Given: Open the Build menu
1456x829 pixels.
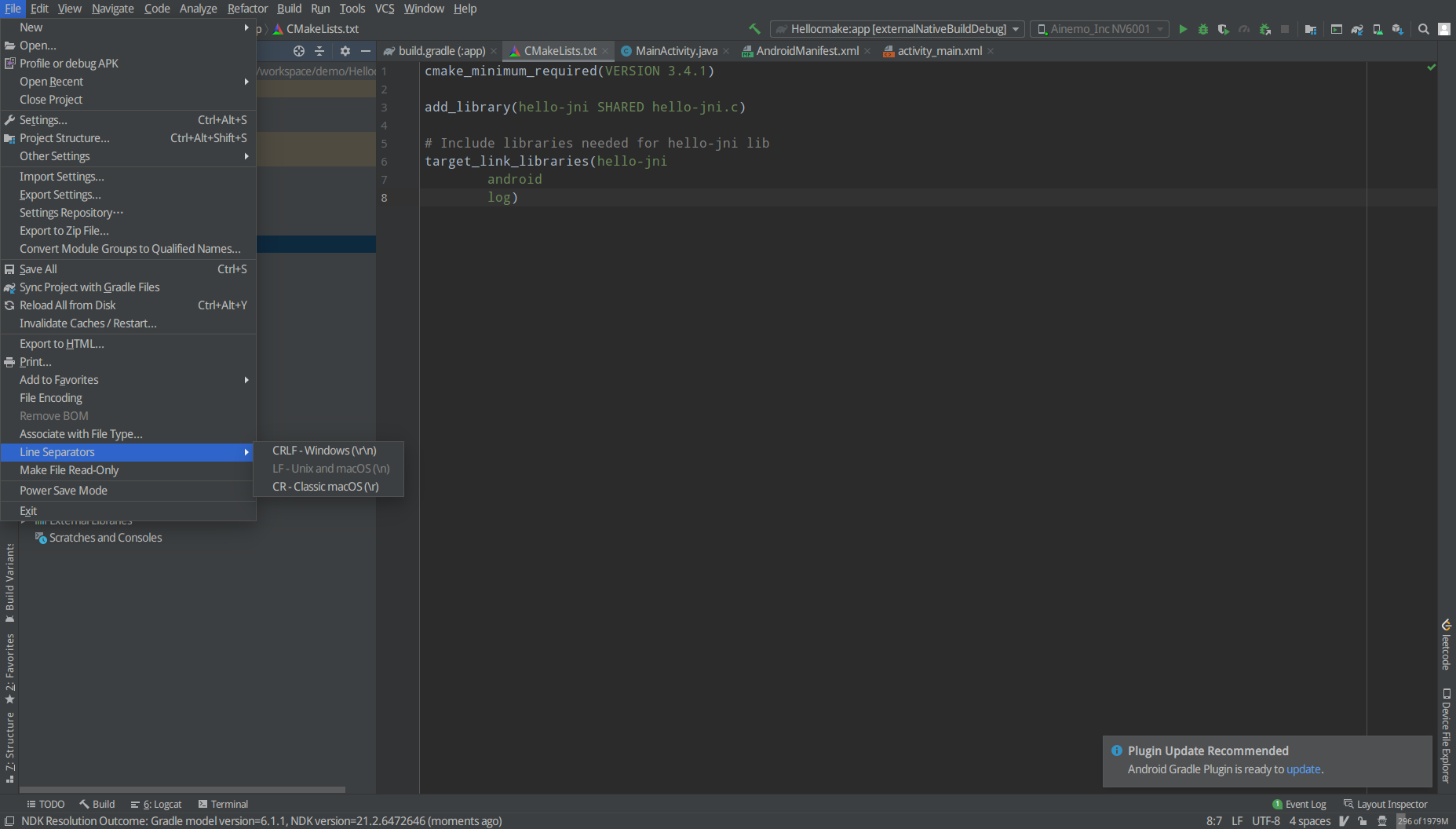Looking at the screenshot, I should point(289,9).
